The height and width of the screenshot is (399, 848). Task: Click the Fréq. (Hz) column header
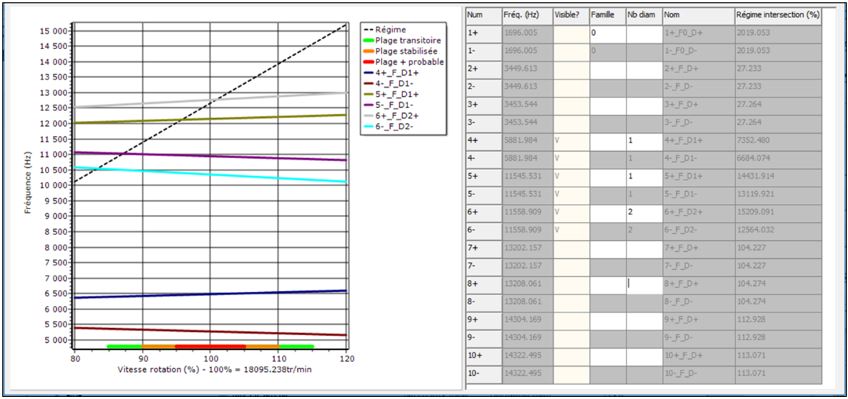(527, 16)
